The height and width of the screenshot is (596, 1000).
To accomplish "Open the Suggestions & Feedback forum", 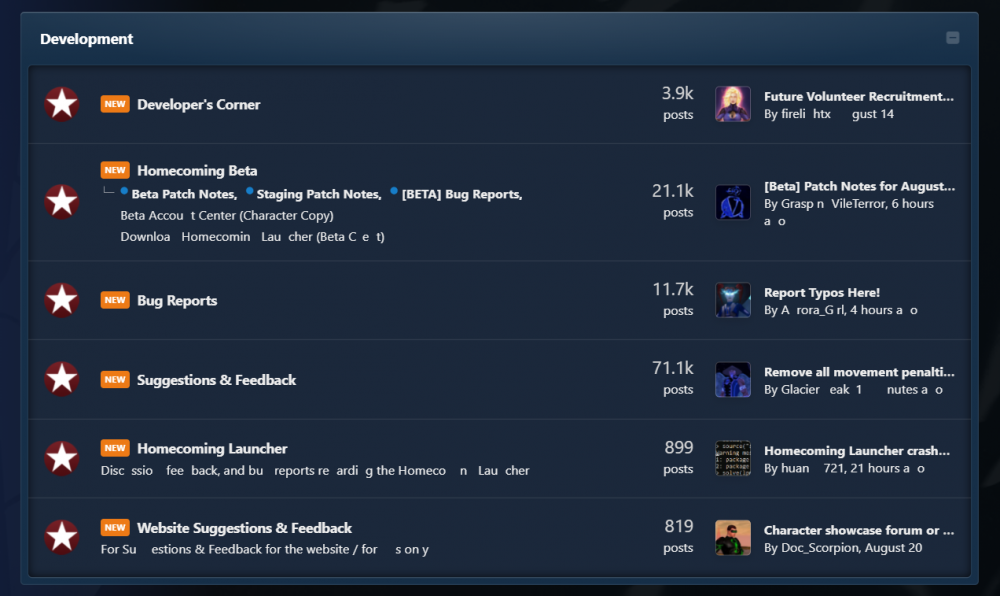I will (216, 380).
